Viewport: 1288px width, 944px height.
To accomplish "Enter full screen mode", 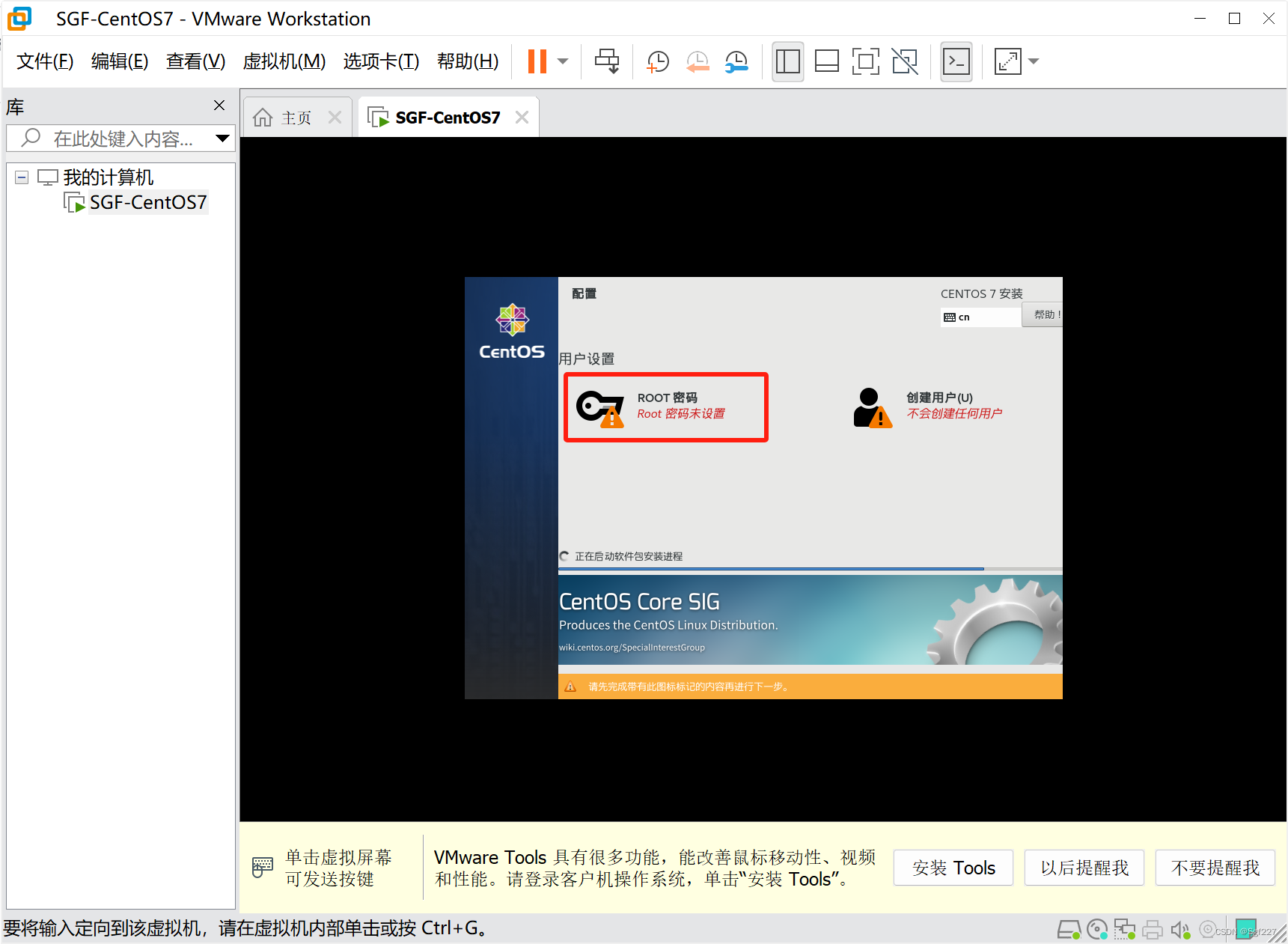I will click(x=865, y=61).
